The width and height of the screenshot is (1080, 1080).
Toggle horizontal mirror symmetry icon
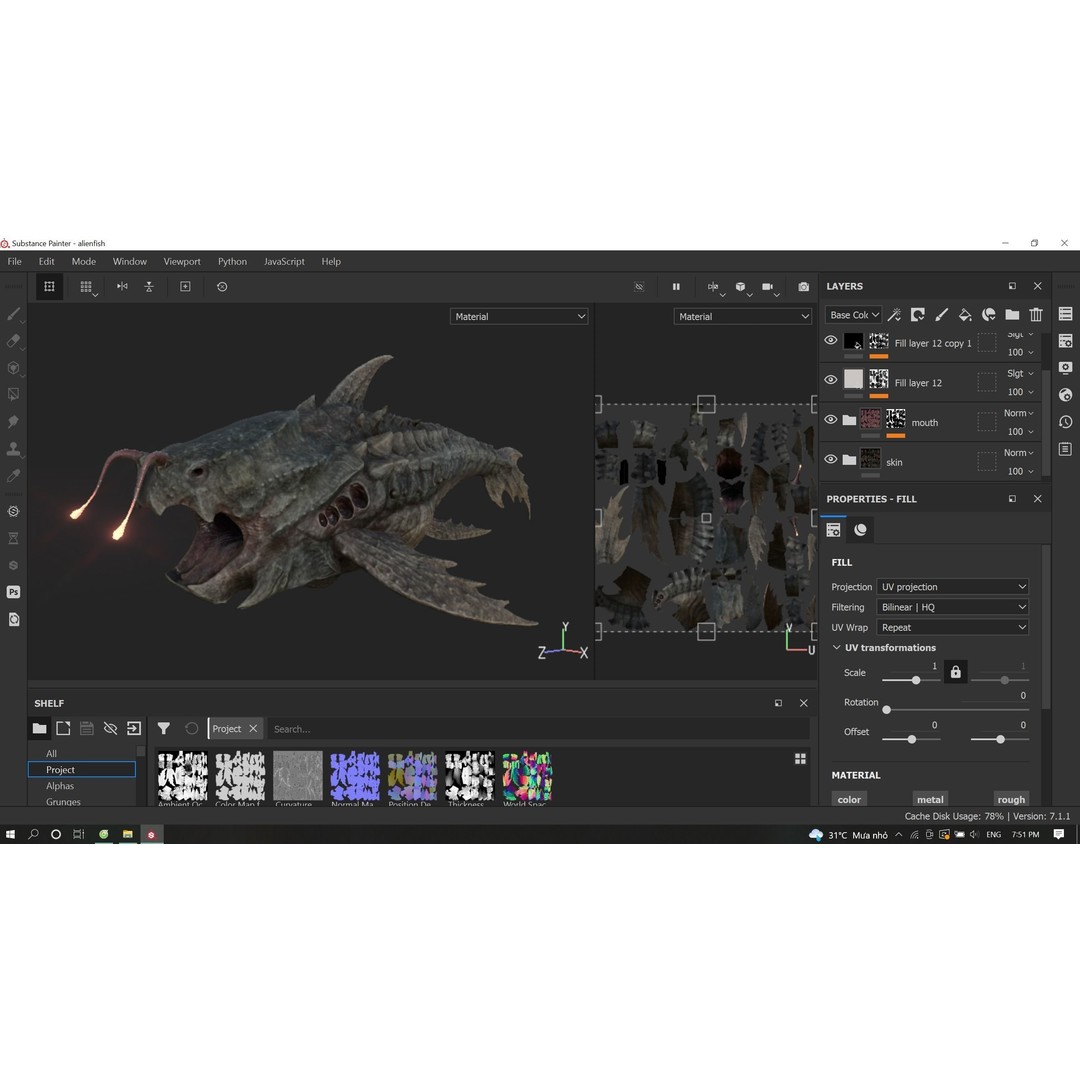point(122,287)
